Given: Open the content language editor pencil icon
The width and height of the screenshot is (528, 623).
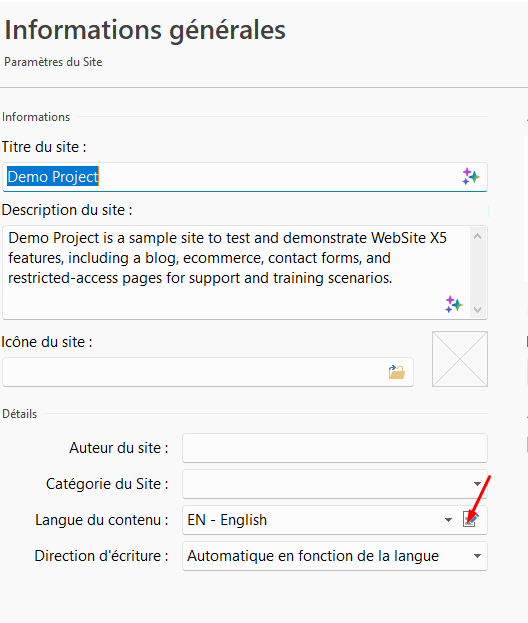Looking at the screenshot, I should coord(470,520).
